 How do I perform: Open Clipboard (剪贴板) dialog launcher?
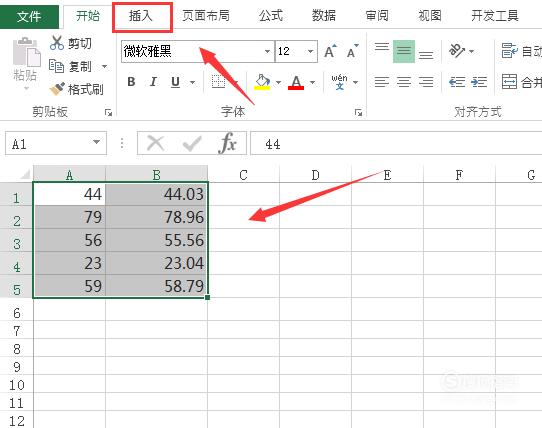click(x=109, y=113)
